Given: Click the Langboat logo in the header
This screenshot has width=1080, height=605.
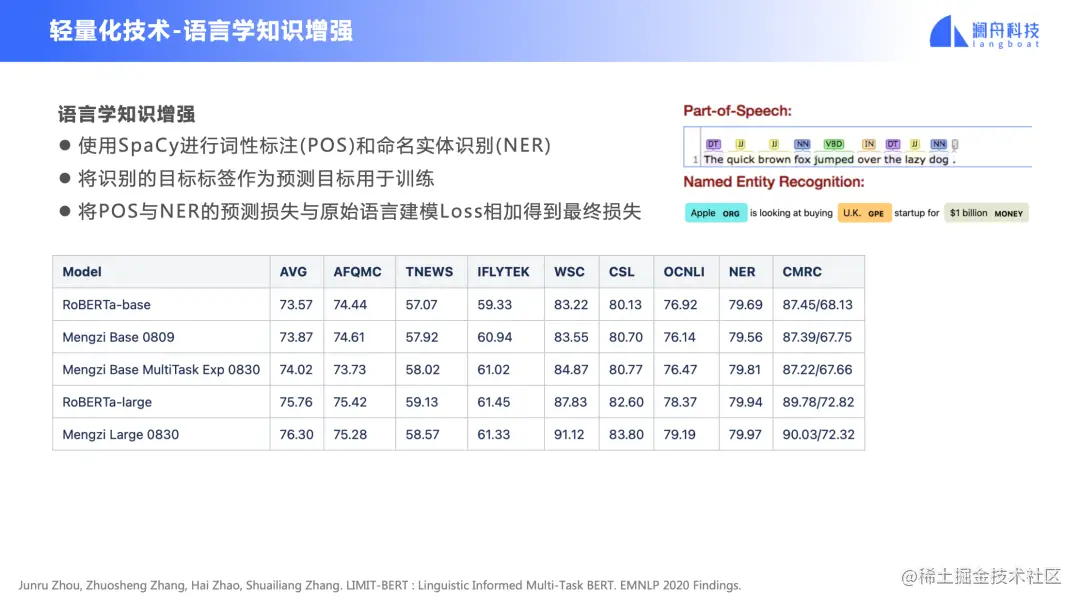Looking at the screenshot, I should (984, 31).
